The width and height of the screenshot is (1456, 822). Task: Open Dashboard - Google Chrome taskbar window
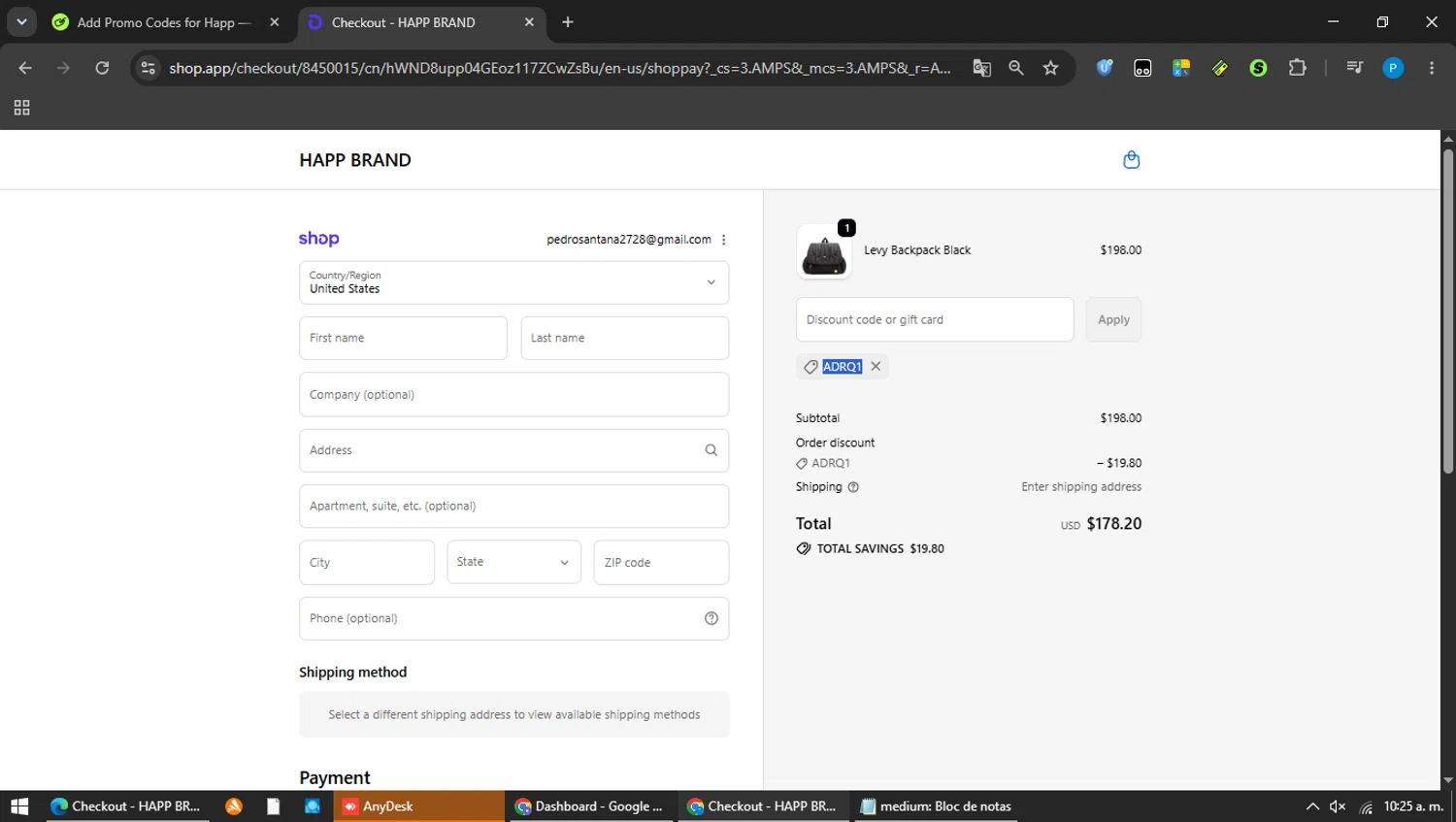590,806
